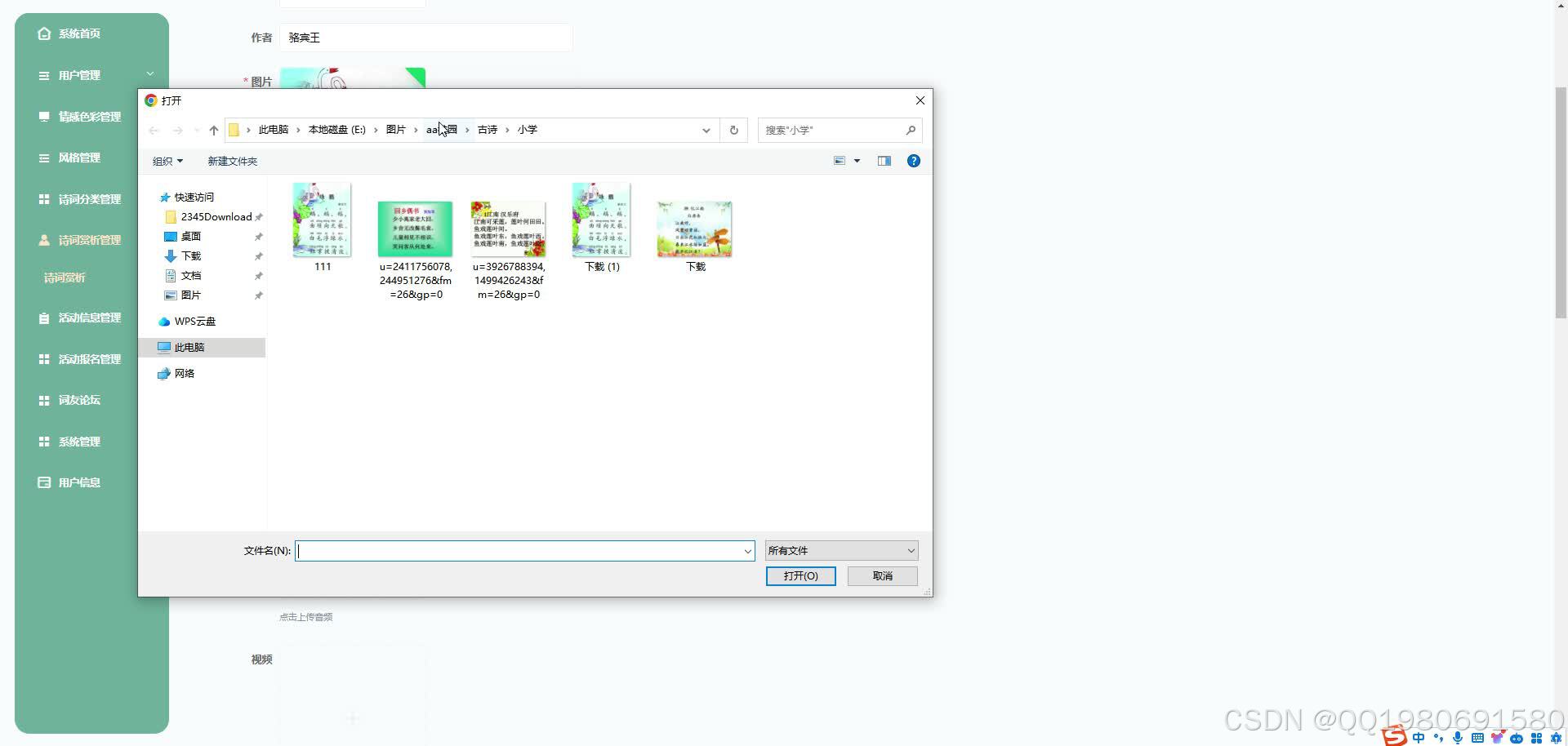Select the 下载 image file thumbnail
This screenshot has width=1568, height=746.
coord(695,229)
